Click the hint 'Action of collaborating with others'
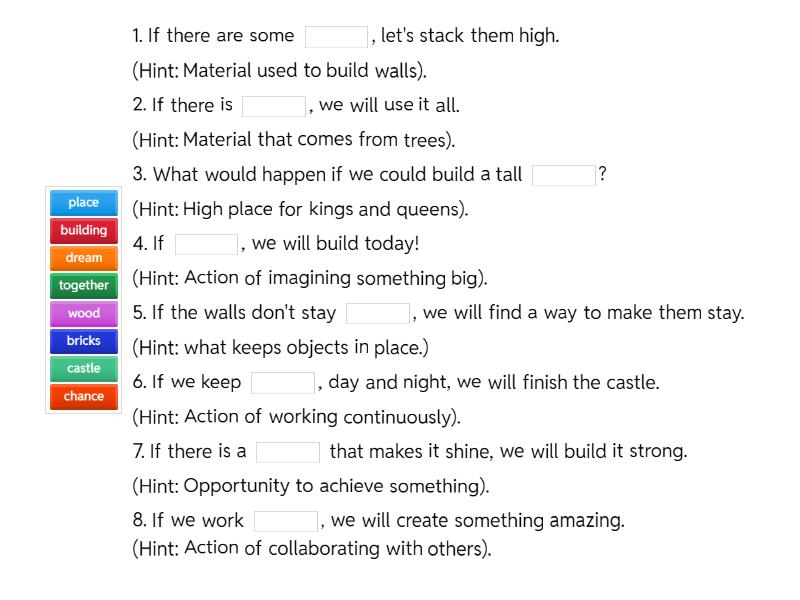Viewport: 800px width, 600px height. tap(311, 548)
